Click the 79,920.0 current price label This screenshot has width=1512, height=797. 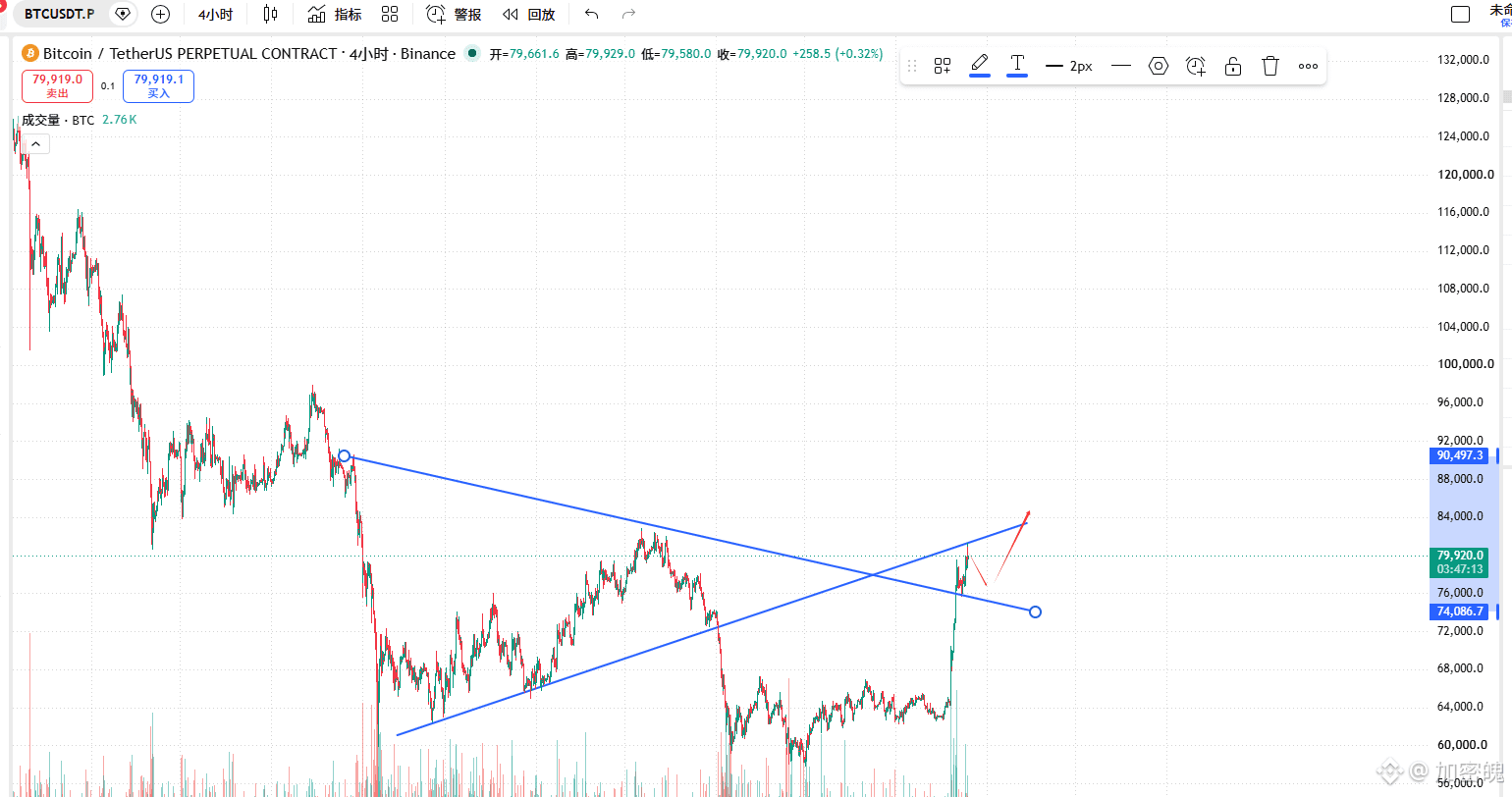click(1460, 556)
